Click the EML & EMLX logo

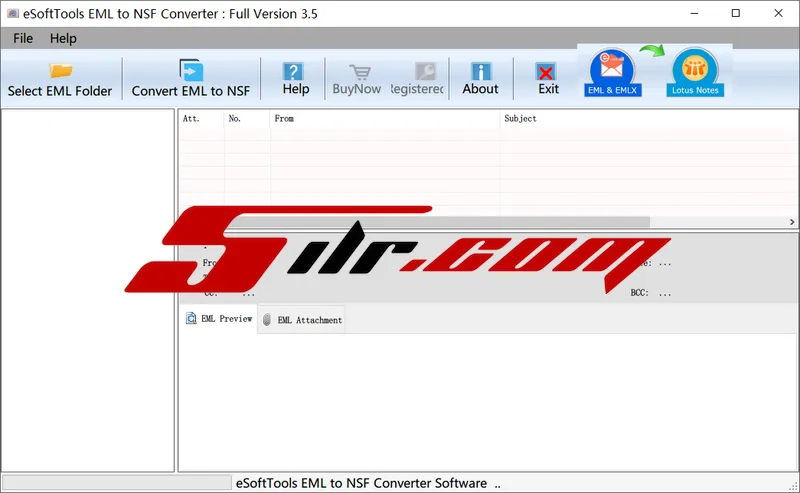click(x=612, y=72)
